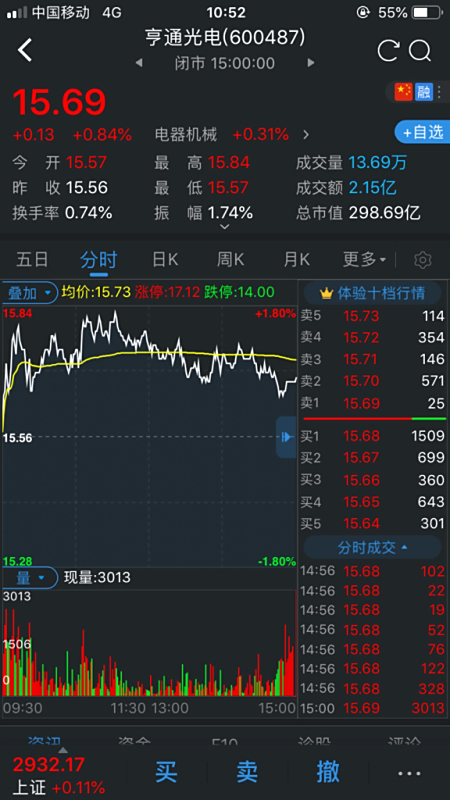450x800 pixels.
Task: Tap the 换手率 0.74% value
Action: [x=89, y=213]
